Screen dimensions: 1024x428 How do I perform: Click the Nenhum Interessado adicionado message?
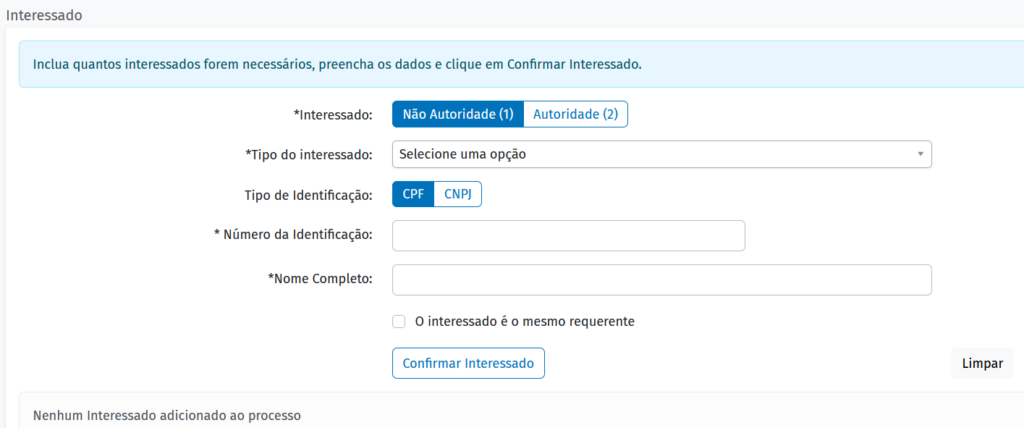tap(167, 414)
